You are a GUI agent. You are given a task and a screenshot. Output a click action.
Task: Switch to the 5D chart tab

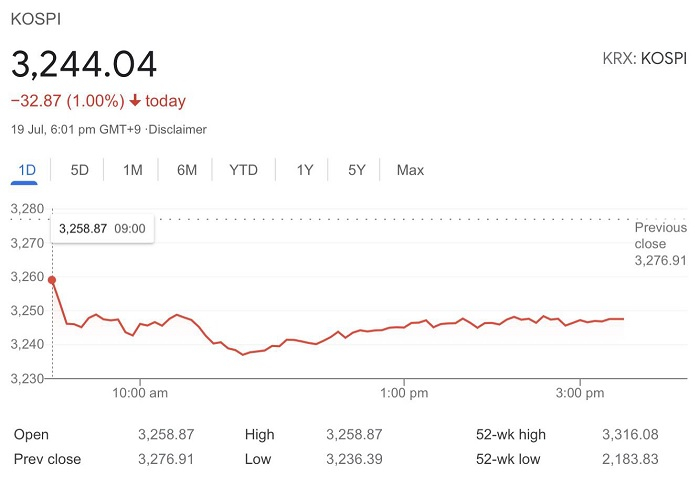[80, 170]
